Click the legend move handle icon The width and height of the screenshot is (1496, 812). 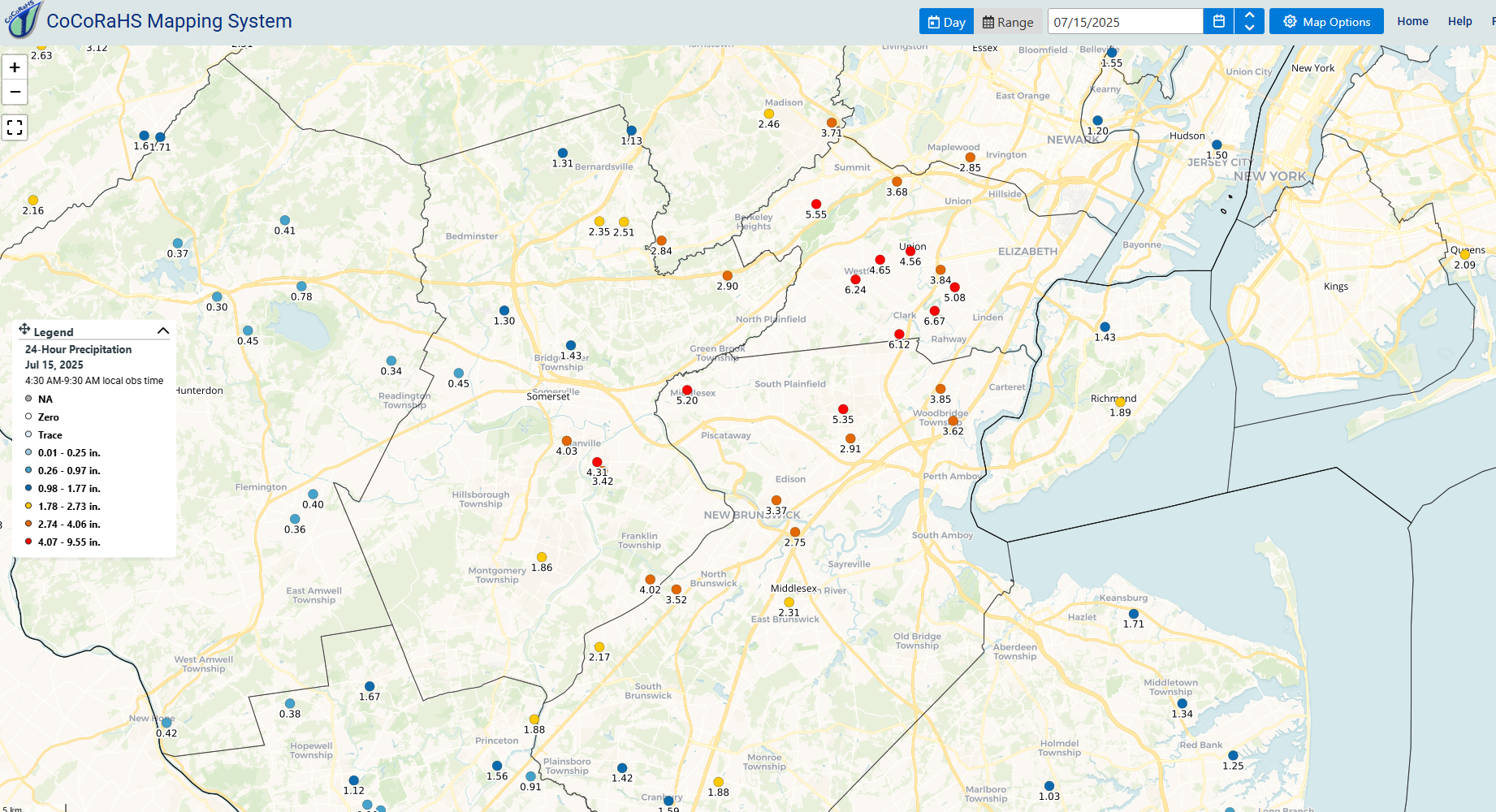tap(24, 329)
